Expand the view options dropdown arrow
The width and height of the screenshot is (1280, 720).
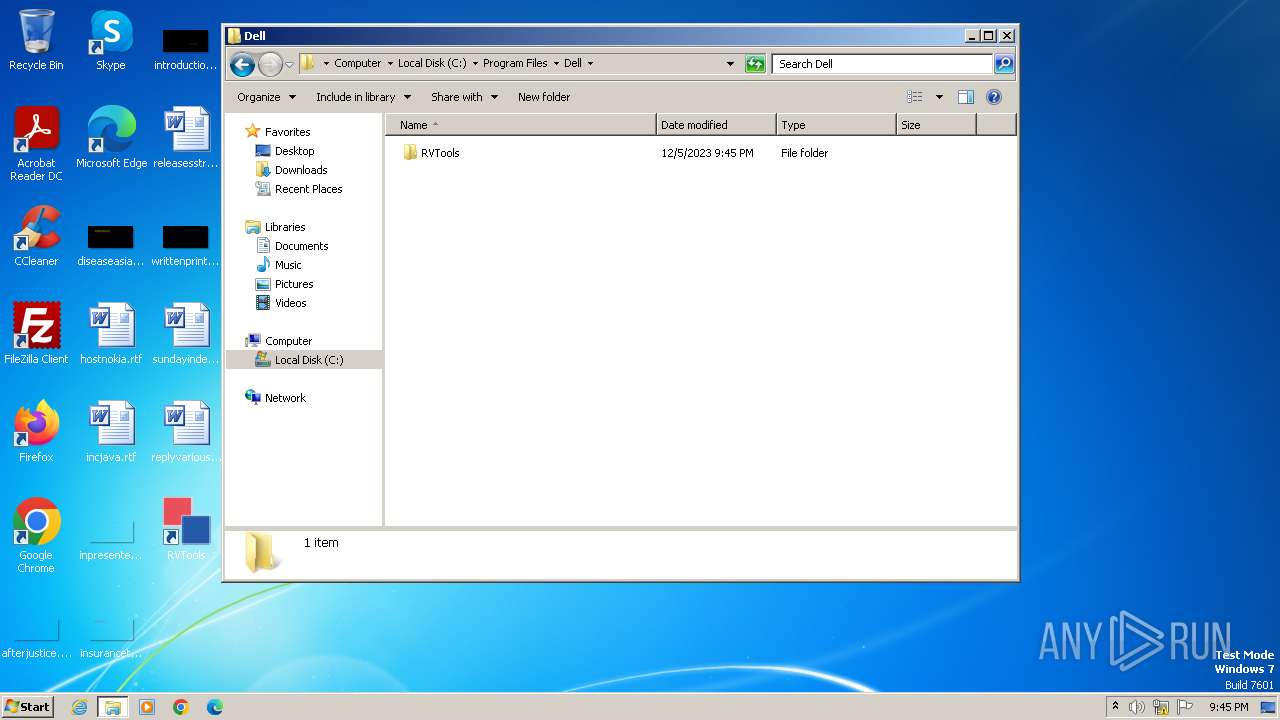(939, 97)
